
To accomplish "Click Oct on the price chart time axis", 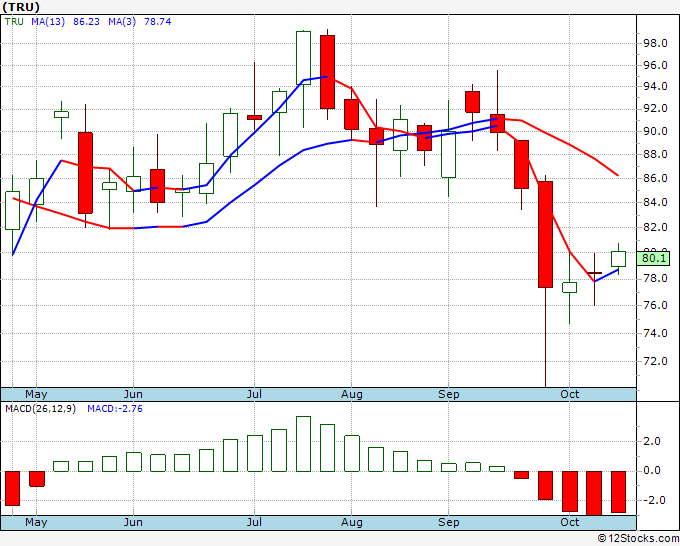I will [x=569, y=394].
